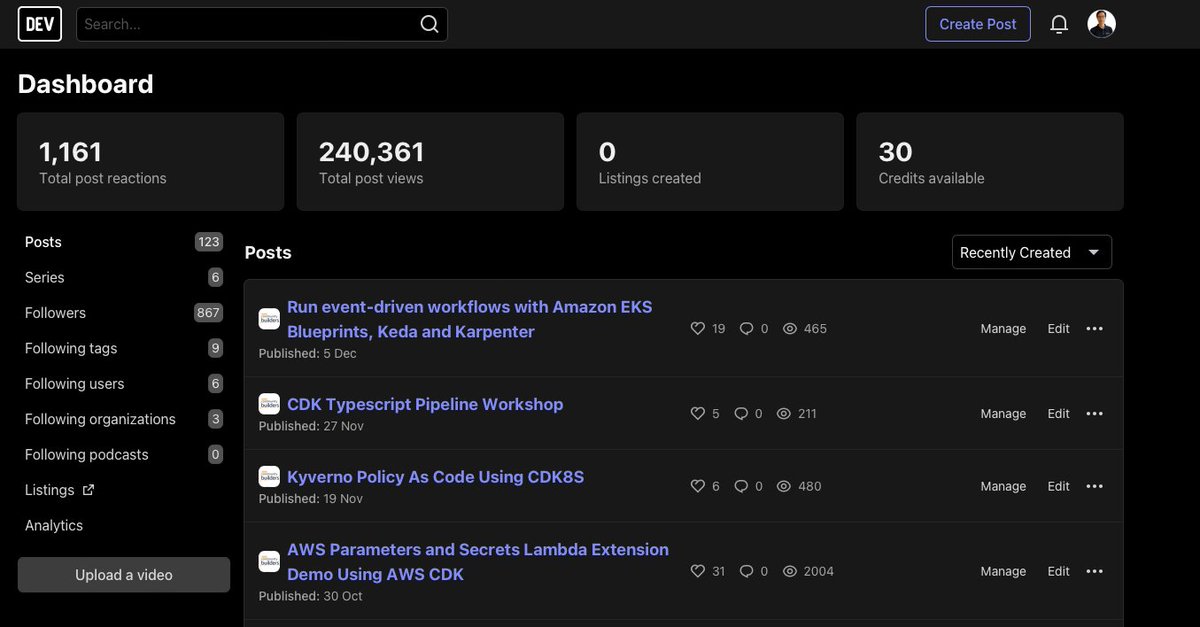Click the comment icon on EKS Blueprints post
1200x627 pixels.
746,328
